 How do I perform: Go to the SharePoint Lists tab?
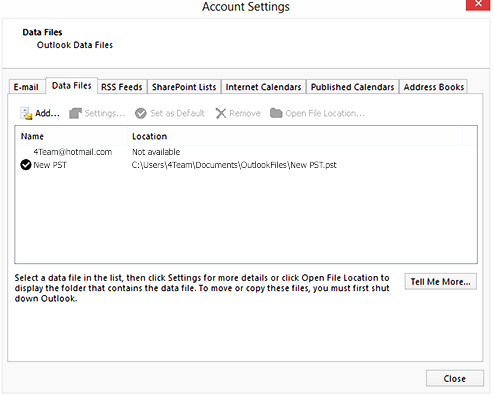click(184, 87)
